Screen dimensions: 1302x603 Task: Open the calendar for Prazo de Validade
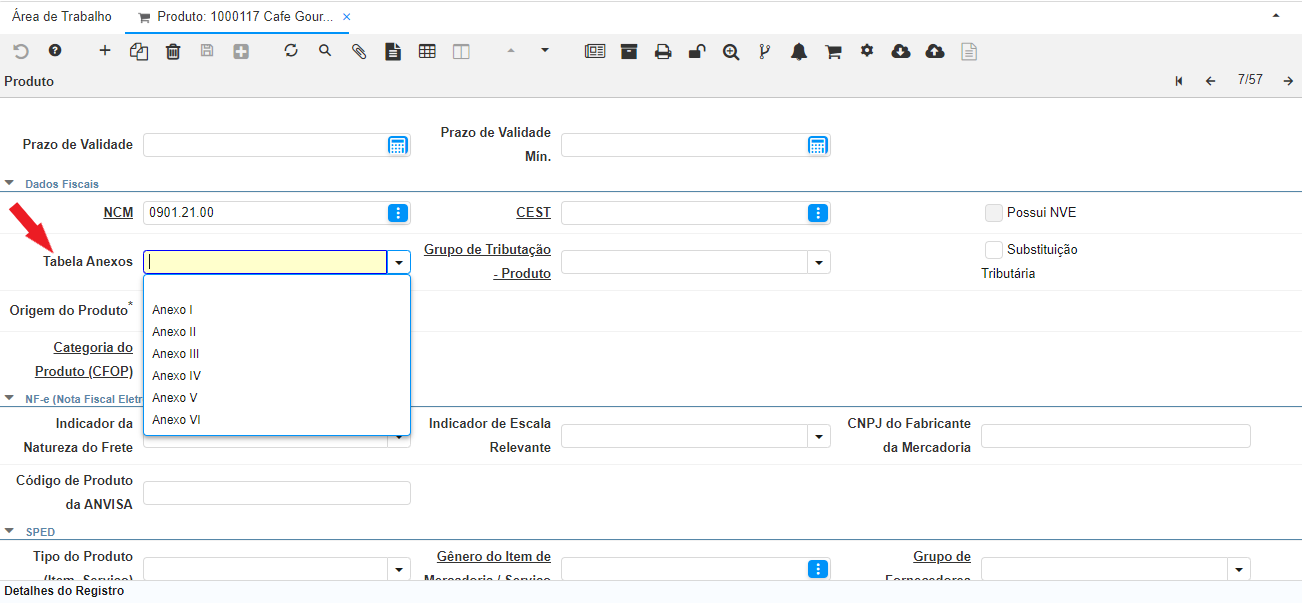(x=398, y=145)
